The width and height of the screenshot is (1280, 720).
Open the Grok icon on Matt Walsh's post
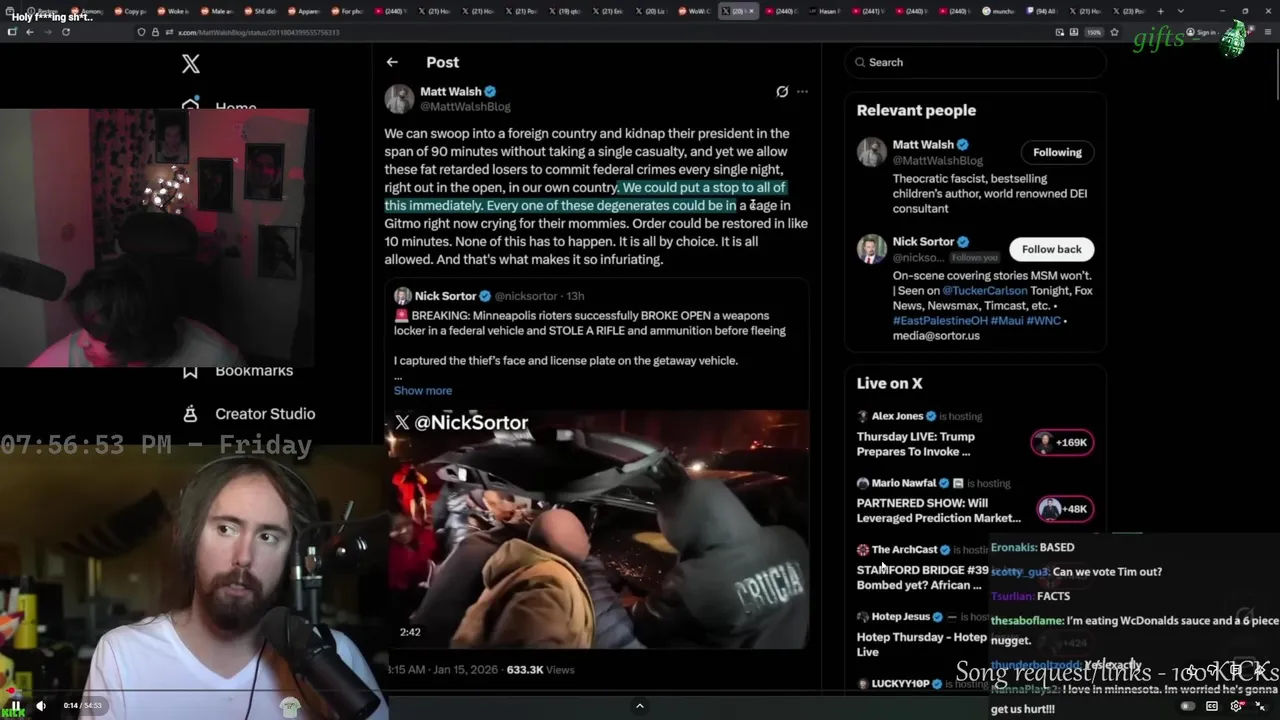pos(782,91)
